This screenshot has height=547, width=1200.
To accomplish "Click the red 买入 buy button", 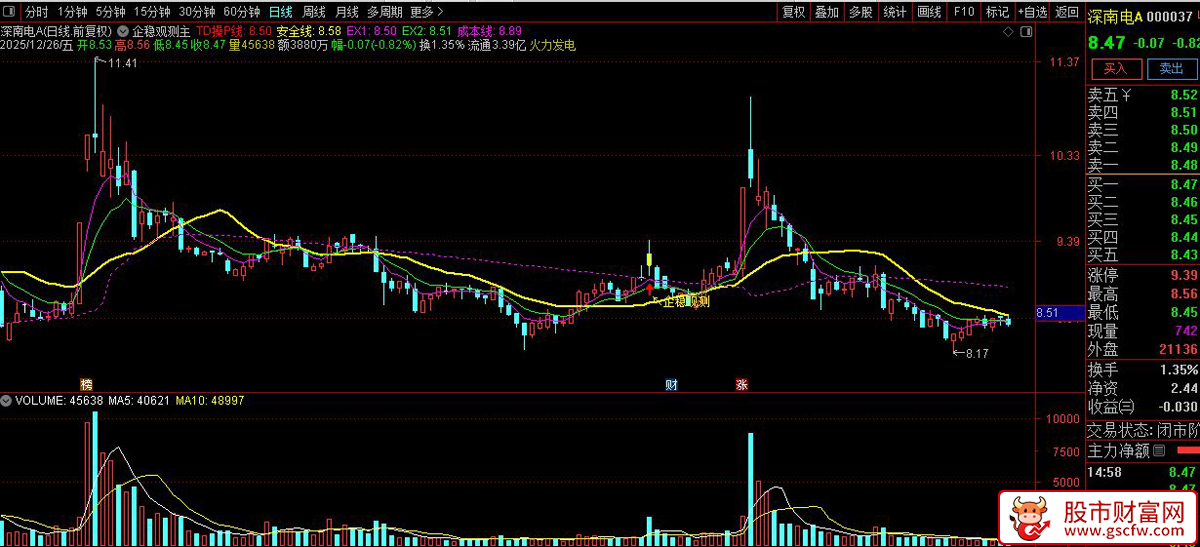I will click(x=1115, y=68).
